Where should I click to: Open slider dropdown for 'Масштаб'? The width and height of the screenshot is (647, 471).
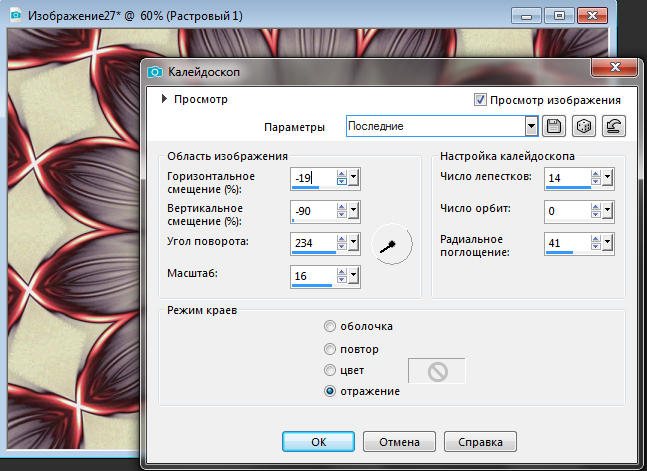pyautogui.click(x=354, y=276)
